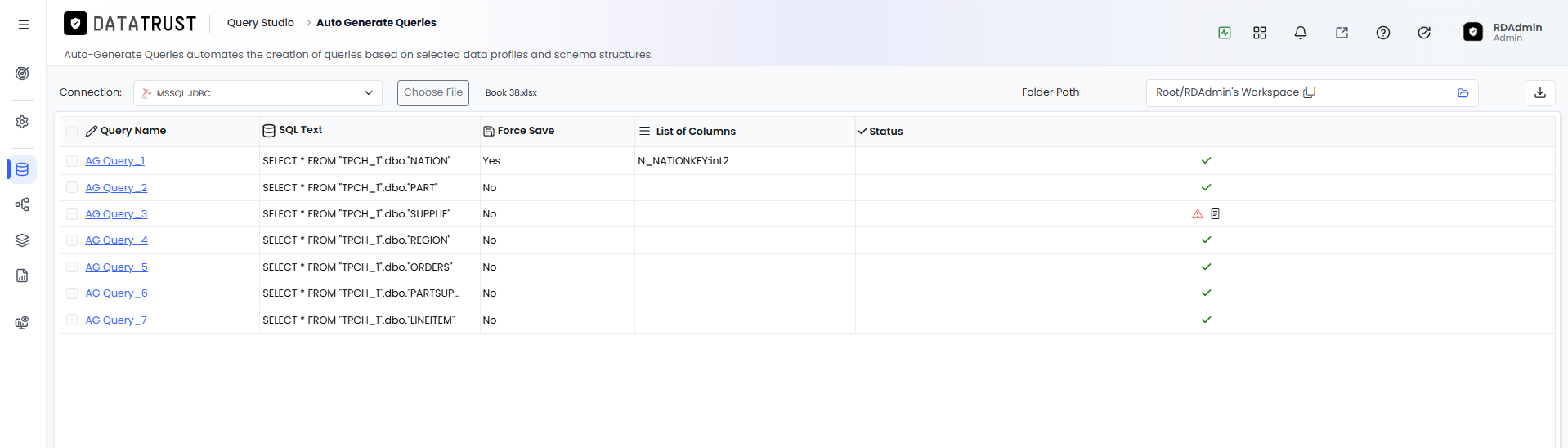Image resolution: width=1568 pixels, height=448 pixels.
Task: Open the notifications bell
Action: pyautogui.click(x=1301, y=33)
